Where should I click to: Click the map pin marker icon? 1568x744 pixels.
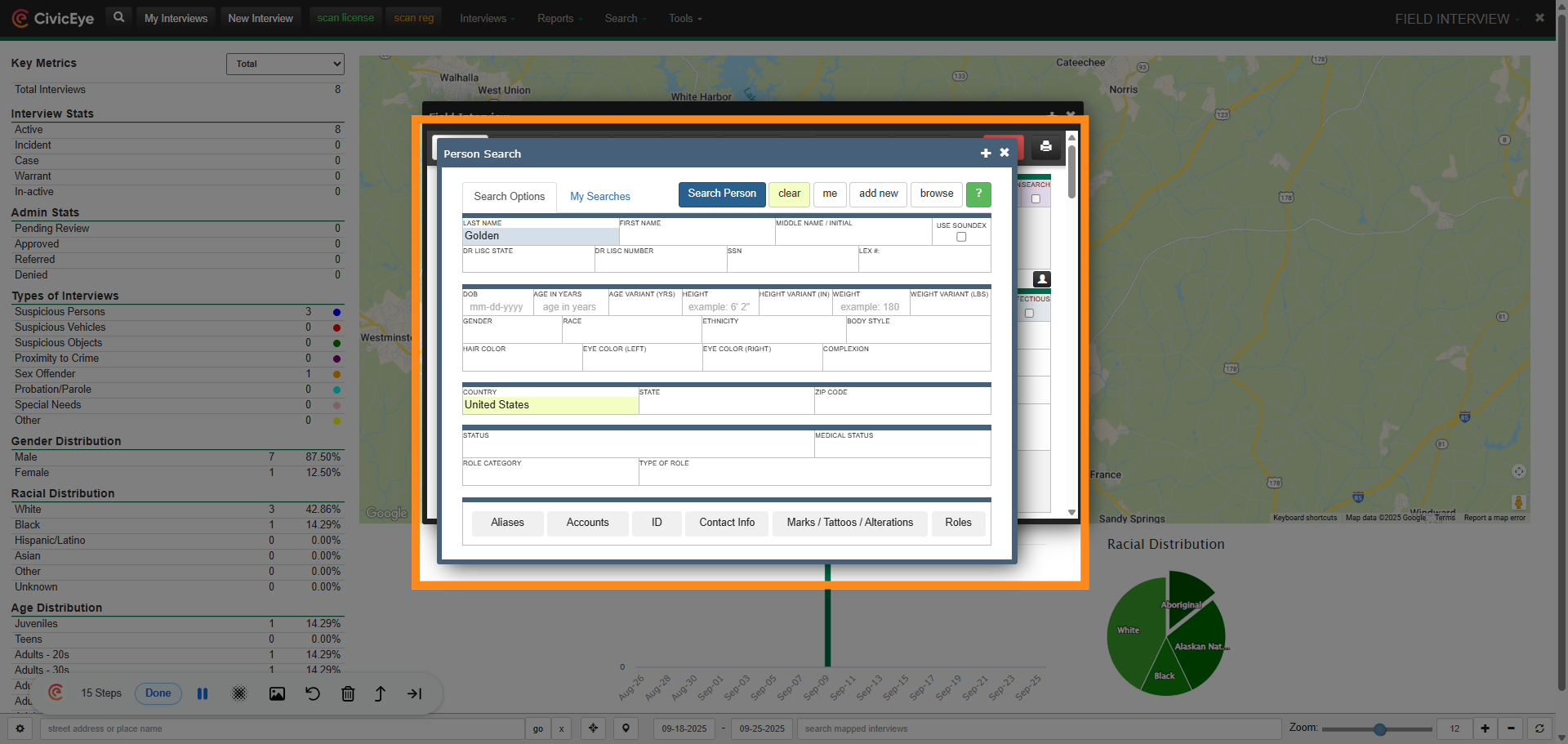point(626,728)
